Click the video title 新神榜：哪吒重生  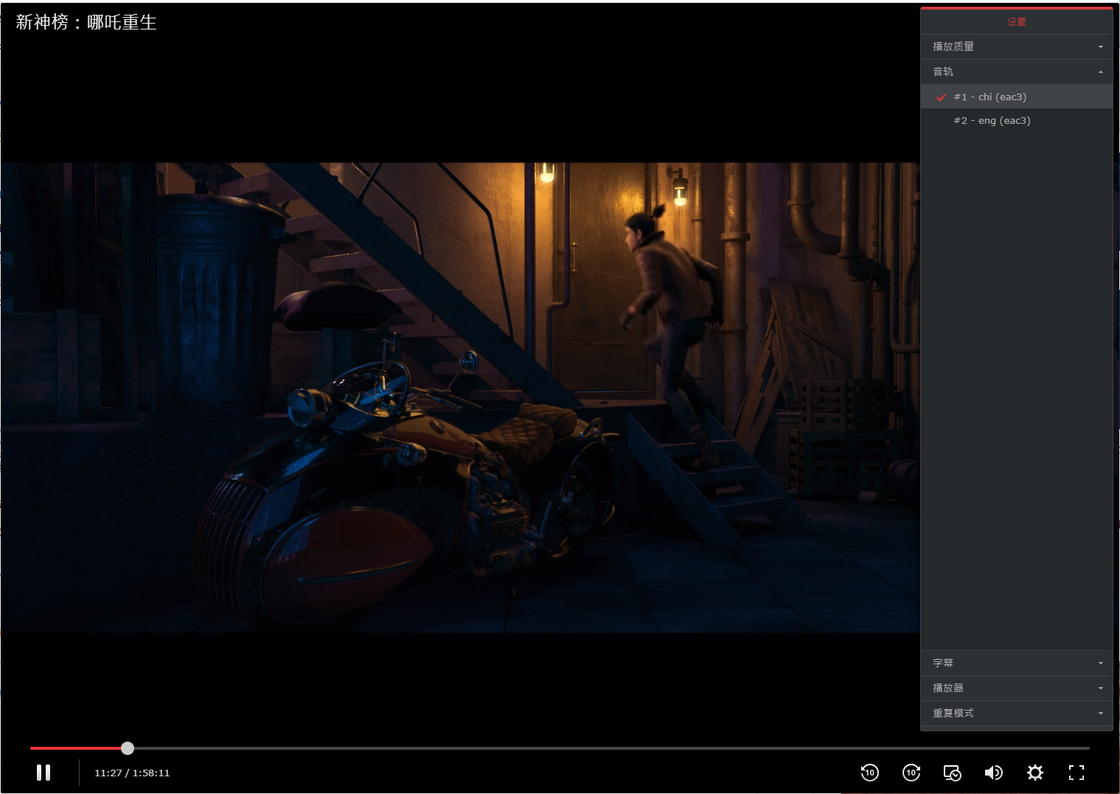[x=86, y=22]
